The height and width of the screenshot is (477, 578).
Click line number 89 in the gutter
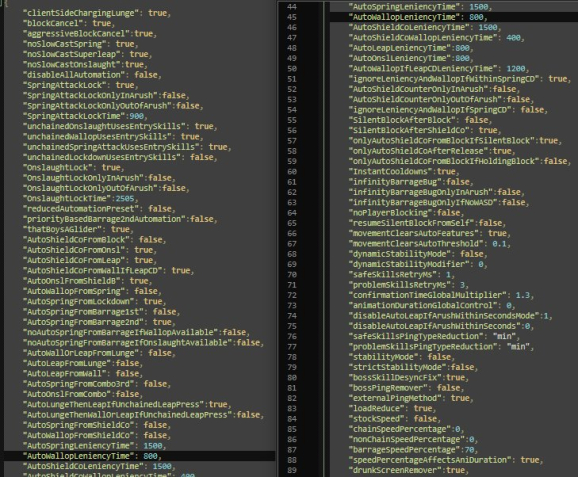point(292,470)
